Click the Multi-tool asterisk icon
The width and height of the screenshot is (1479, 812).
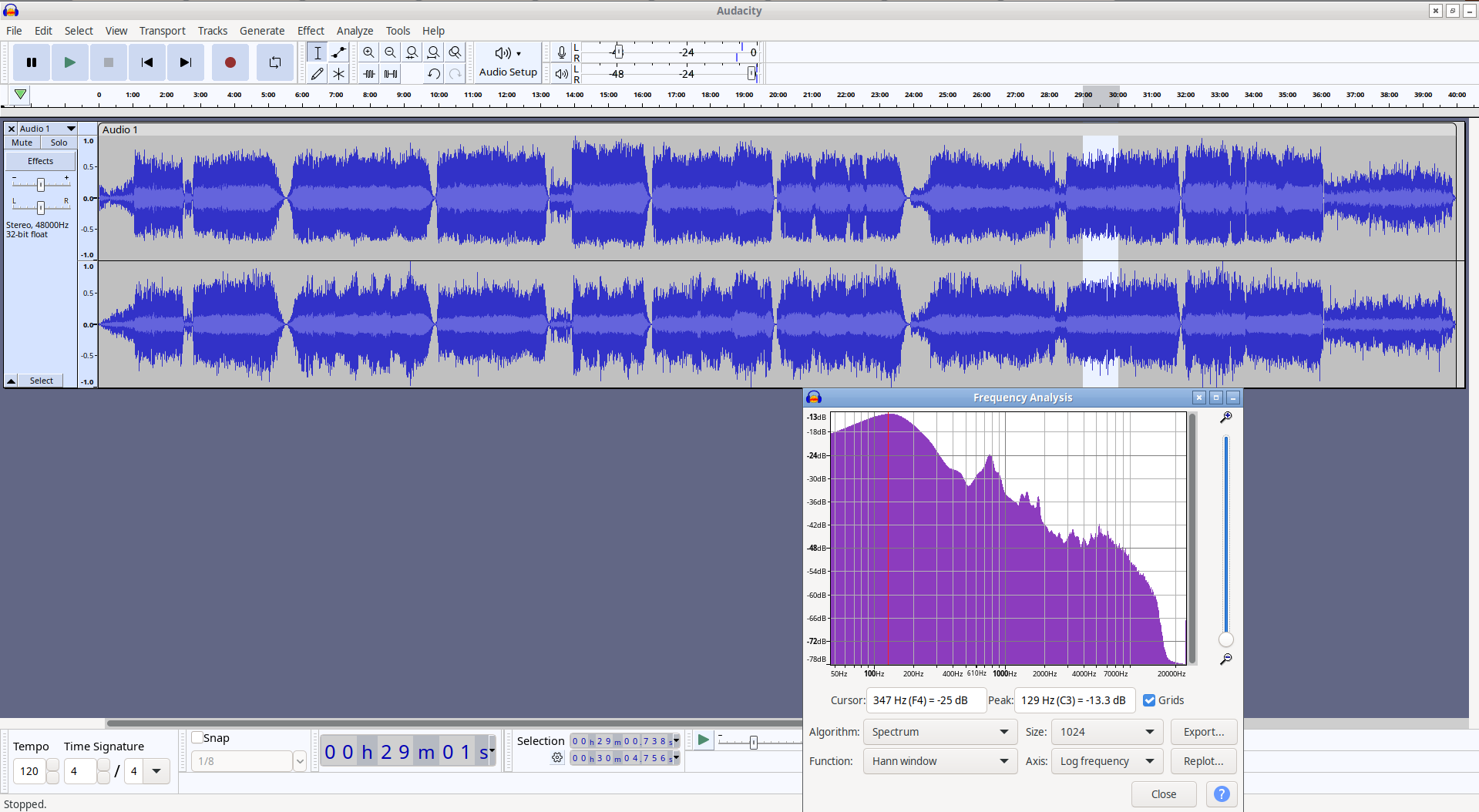(338, 74)
